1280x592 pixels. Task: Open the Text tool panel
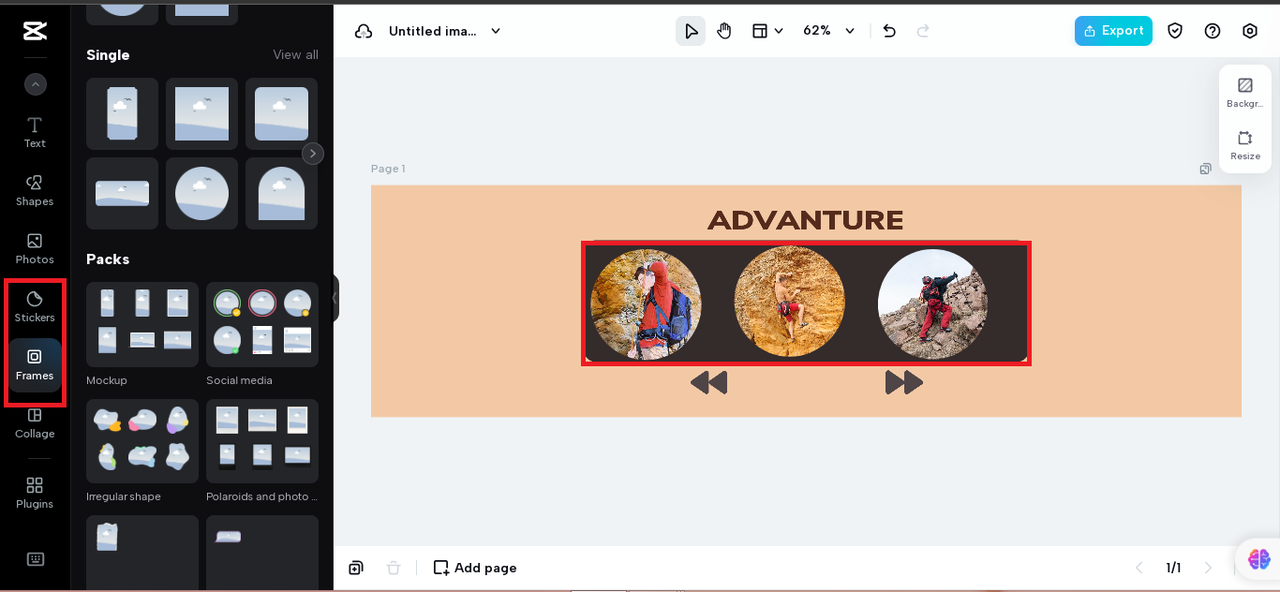click(35, 132)
